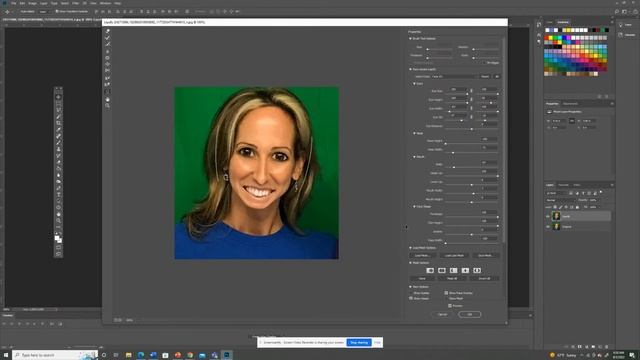The width and height of the screenshot is (640, 360).
Task: Open the File menu
Action: pyautogui.click(x=13, y=3)
